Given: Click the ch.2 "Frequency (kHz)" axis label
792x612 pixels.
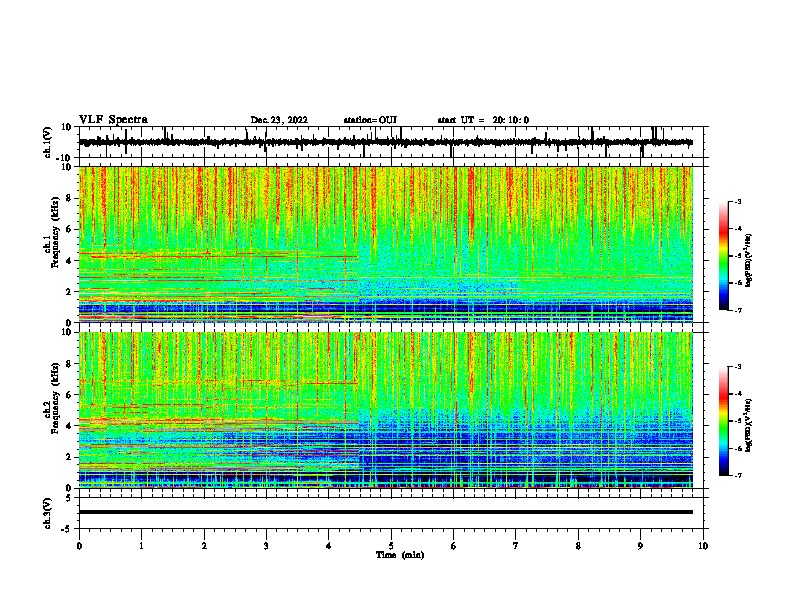Looking at the screenshot, I should click(55, 398).
